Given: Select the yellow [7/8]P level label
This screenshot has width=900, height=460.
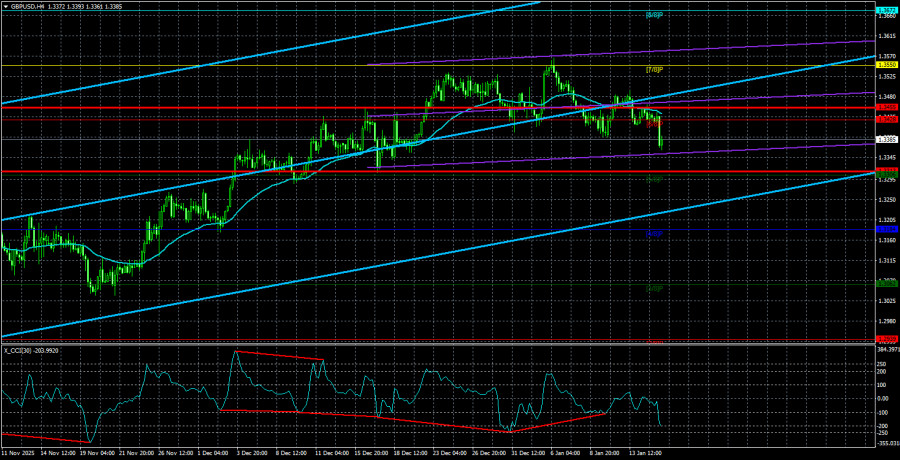Looking at the screenshot, I should coord(655,69).
